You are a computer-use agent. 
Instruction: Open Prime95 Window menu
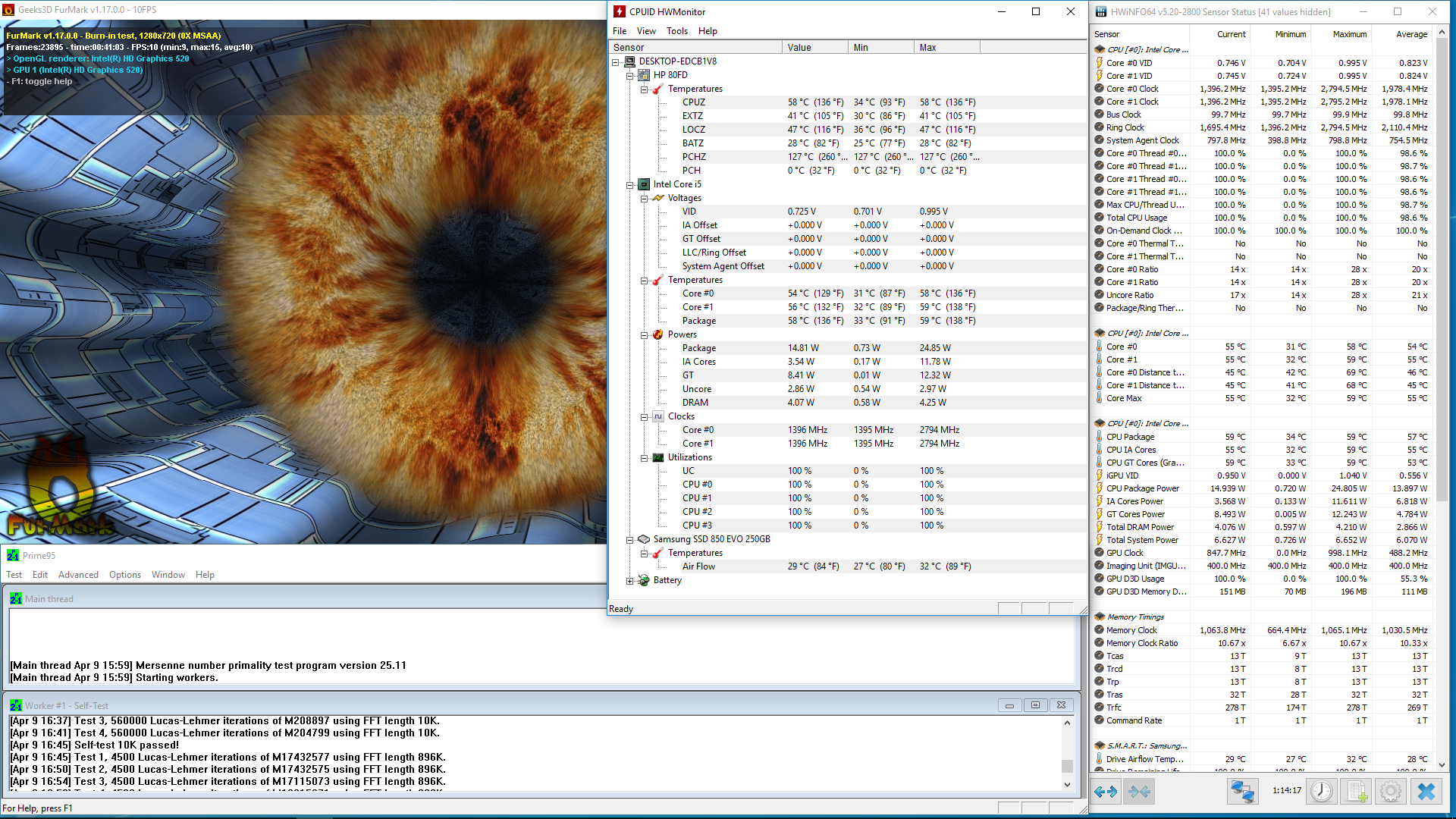[168, 575]
